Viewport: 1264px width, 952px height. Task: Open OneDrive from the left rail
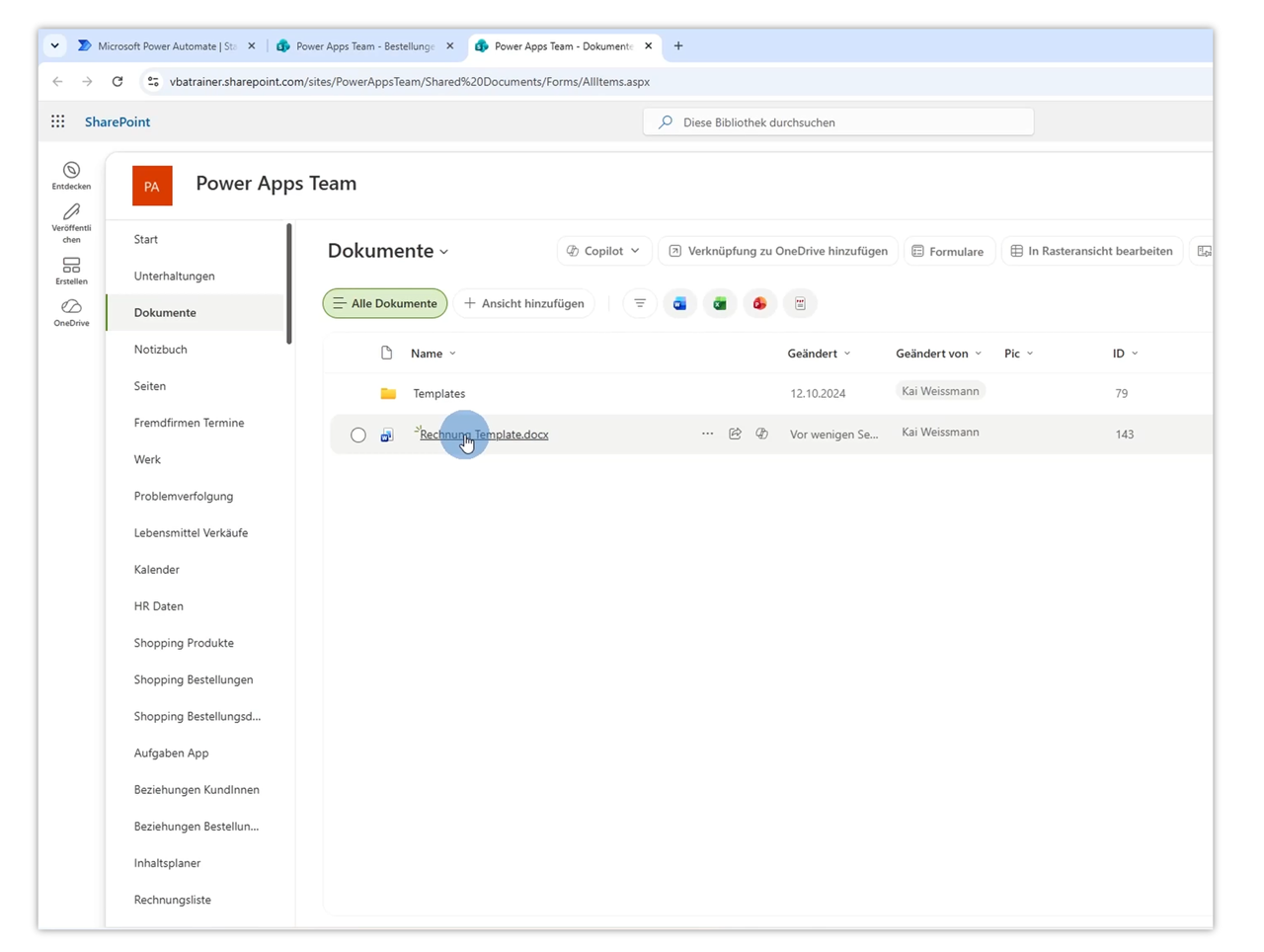(x=71, y=313)
